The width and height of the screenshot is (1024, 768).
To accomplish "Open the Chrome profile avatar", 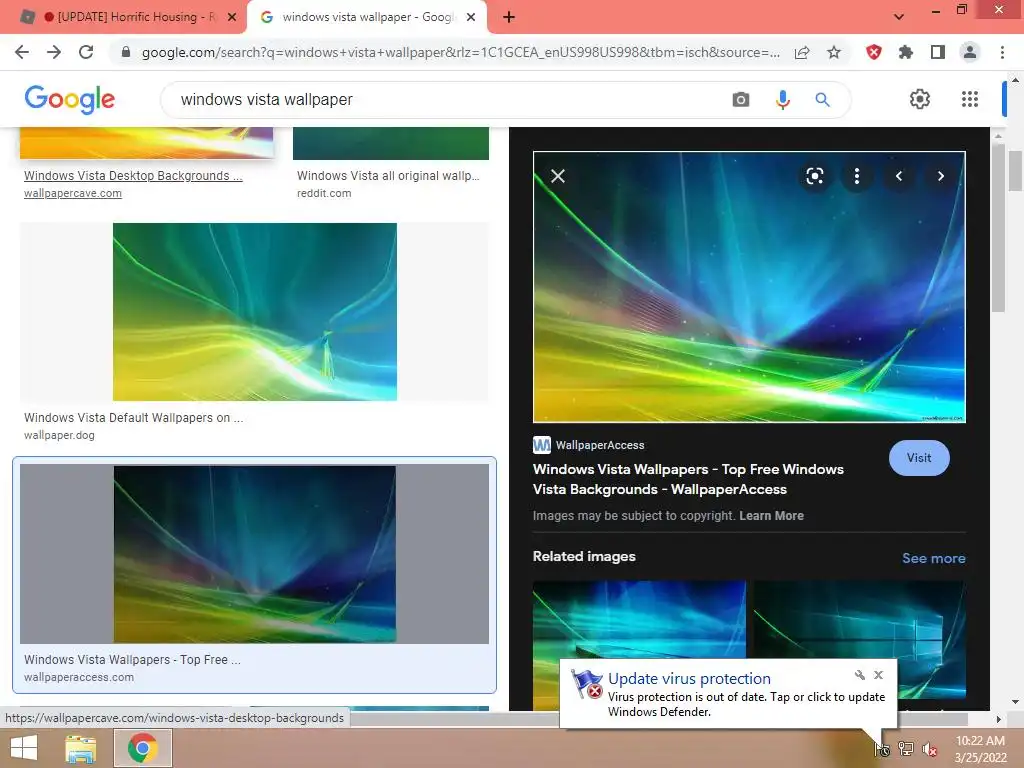I will click(x=970, y=52).
